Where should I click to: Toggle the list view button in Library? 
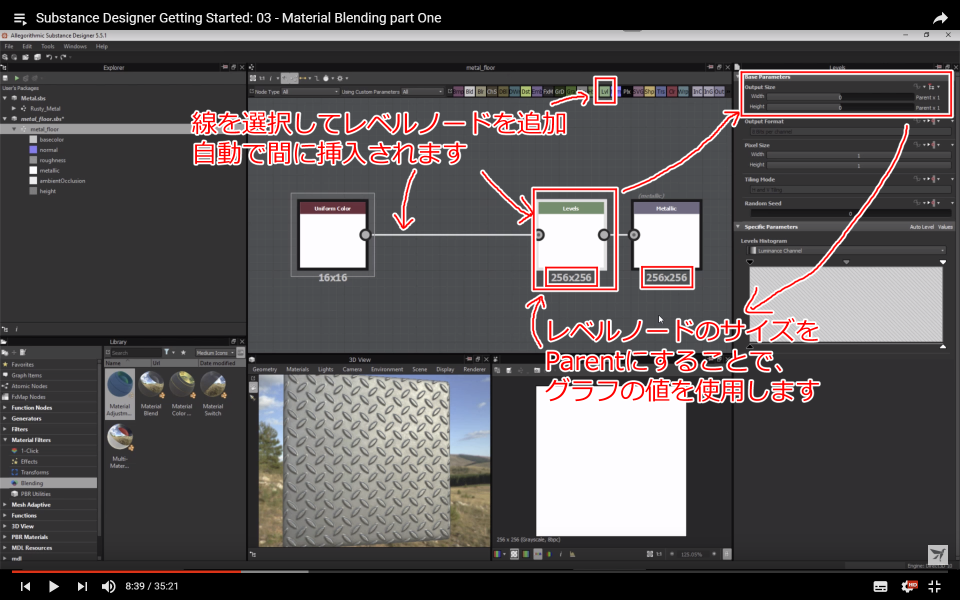[x=241, y=353]
